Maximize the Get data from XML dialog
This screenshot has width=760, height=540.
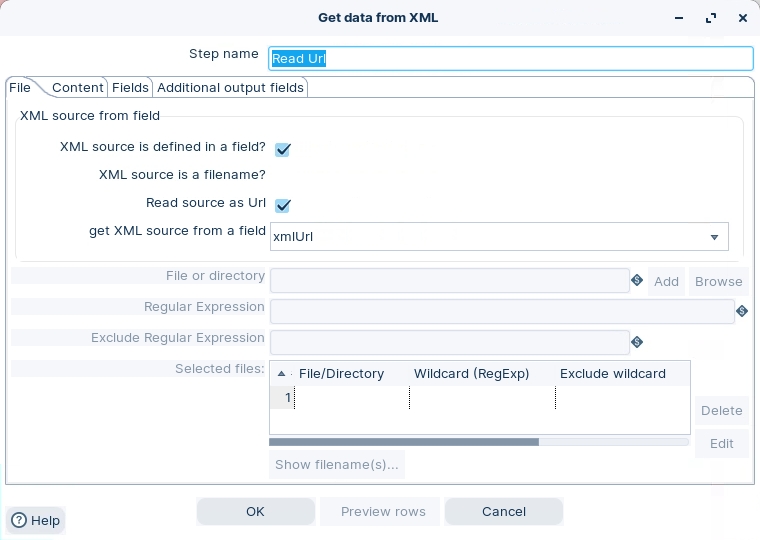tap(711, 18)
